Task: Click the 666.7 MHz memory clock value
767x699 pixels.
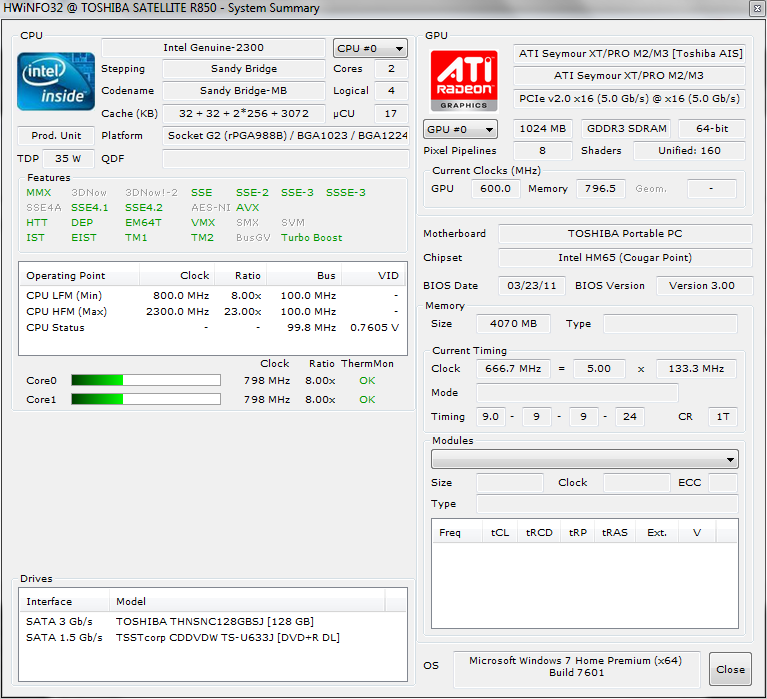Action: coord(513,369)
